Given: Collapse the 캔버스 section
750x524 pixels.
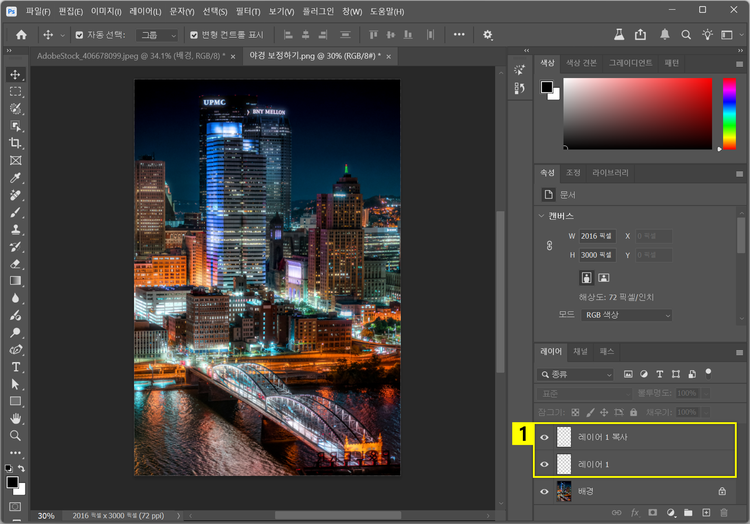Looking at the screenshot, I should point(542,216).
